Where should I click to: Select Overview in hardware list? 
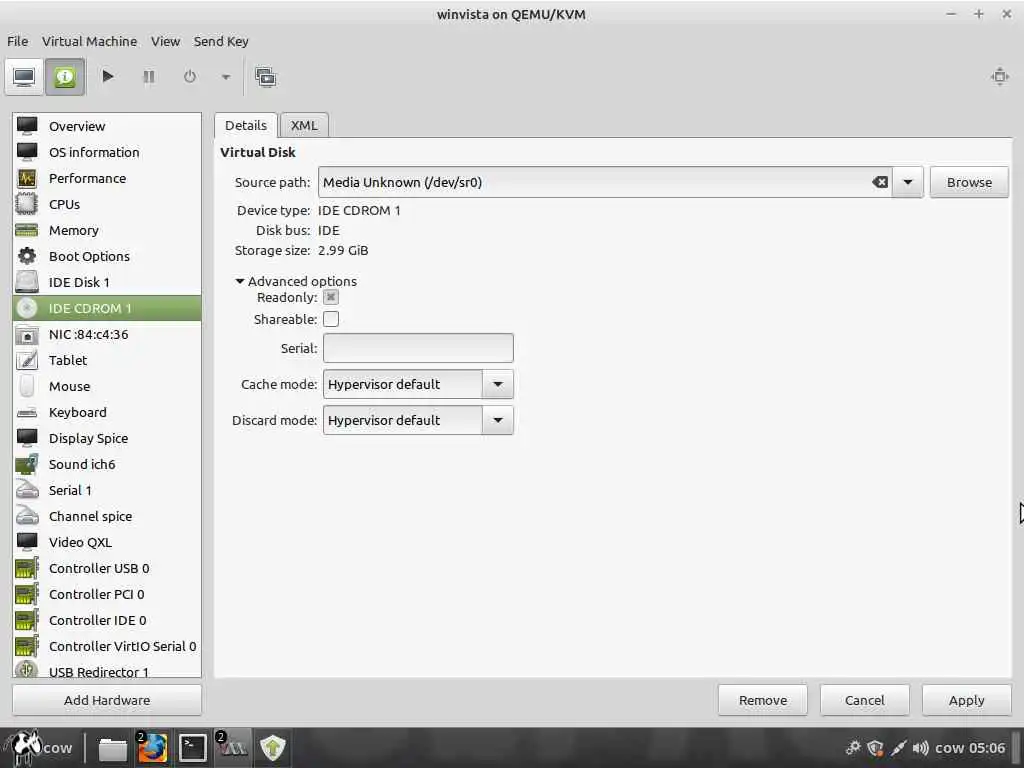pyautogui.click(x=106, y=126)
